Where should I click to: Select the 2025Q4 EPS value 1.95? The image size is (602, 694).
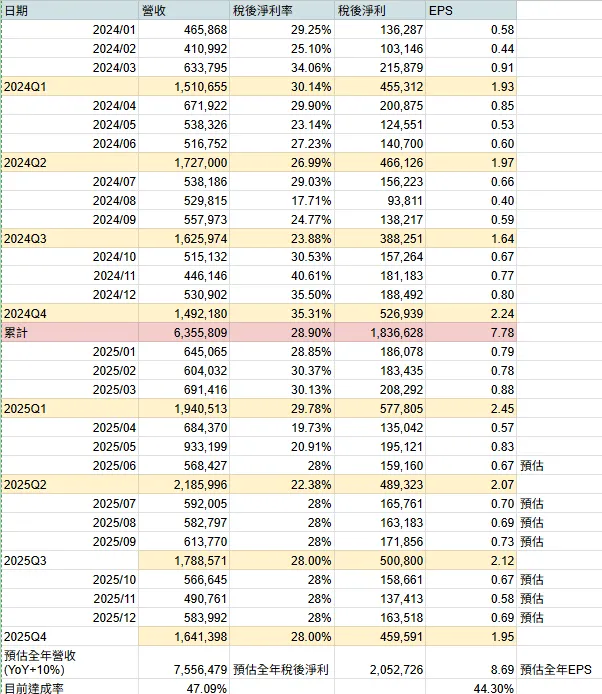point(502,634)
